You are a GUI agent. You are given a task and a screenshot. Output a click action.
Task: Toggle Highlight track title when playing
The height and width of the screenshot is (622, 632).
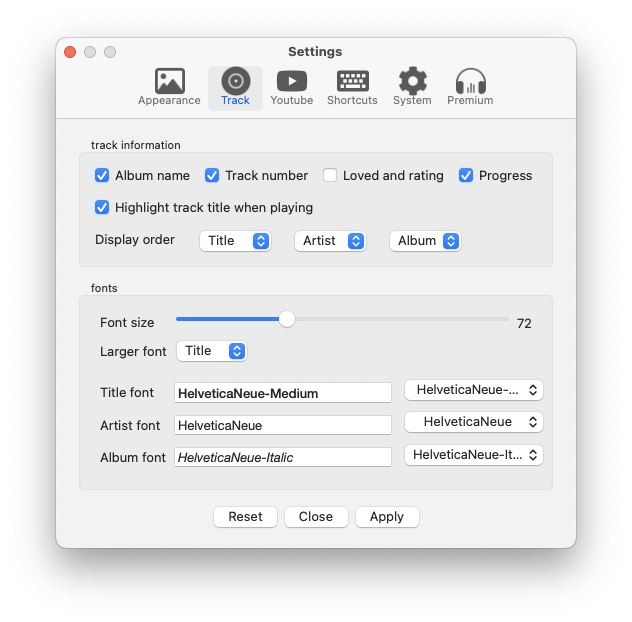[x=102, y=207]
